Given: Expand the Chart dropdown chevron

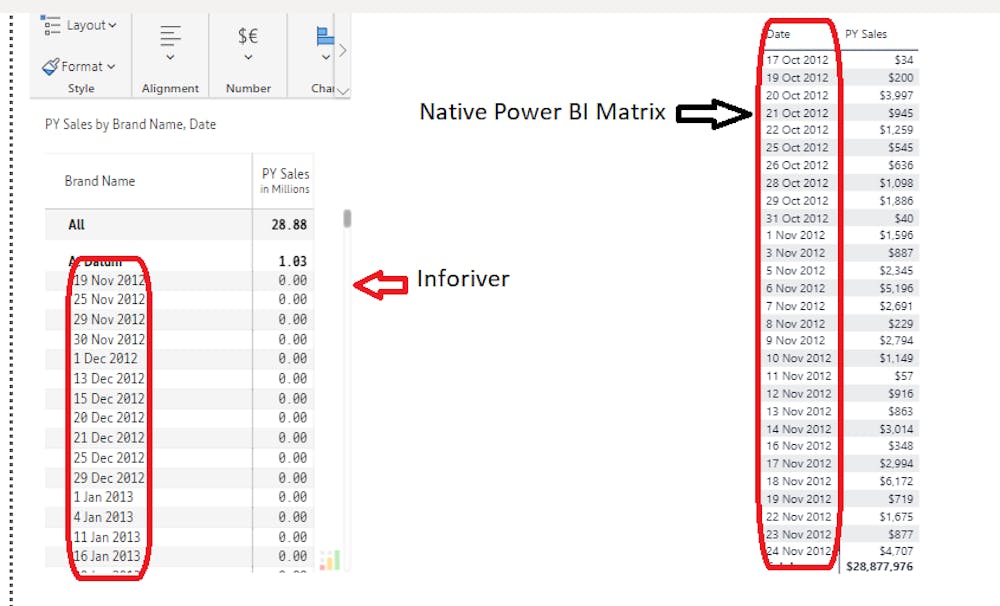Looking at the screenshot, I should tap(326, 57).
